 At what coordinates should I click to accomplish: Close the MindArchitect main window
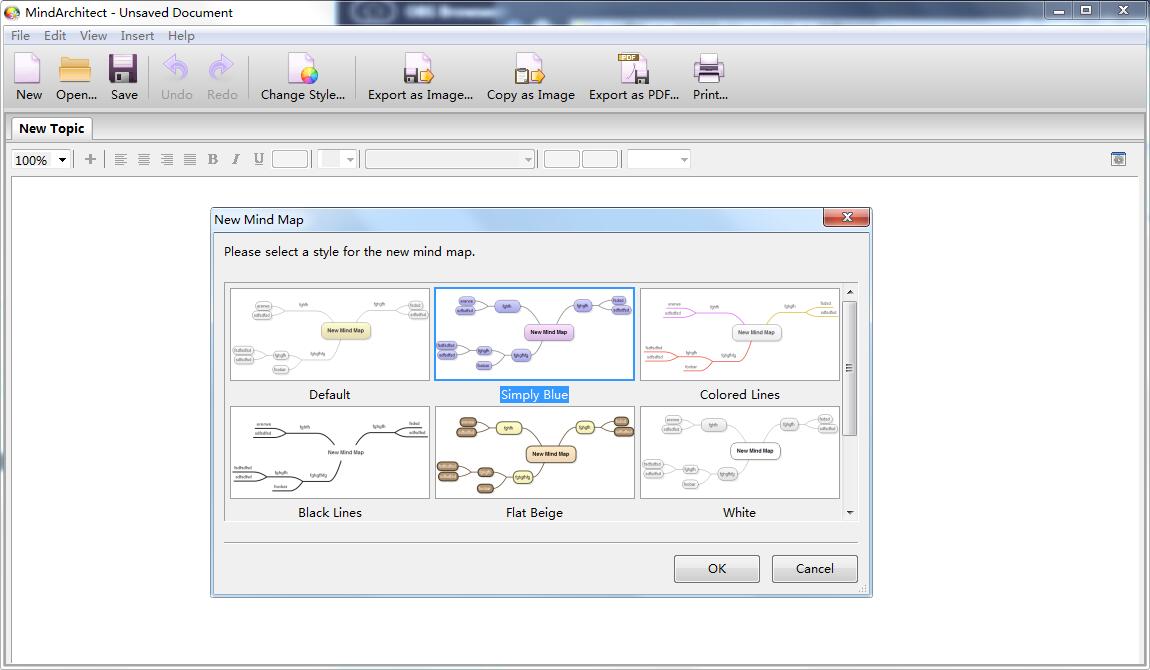tap(1123, 10)
